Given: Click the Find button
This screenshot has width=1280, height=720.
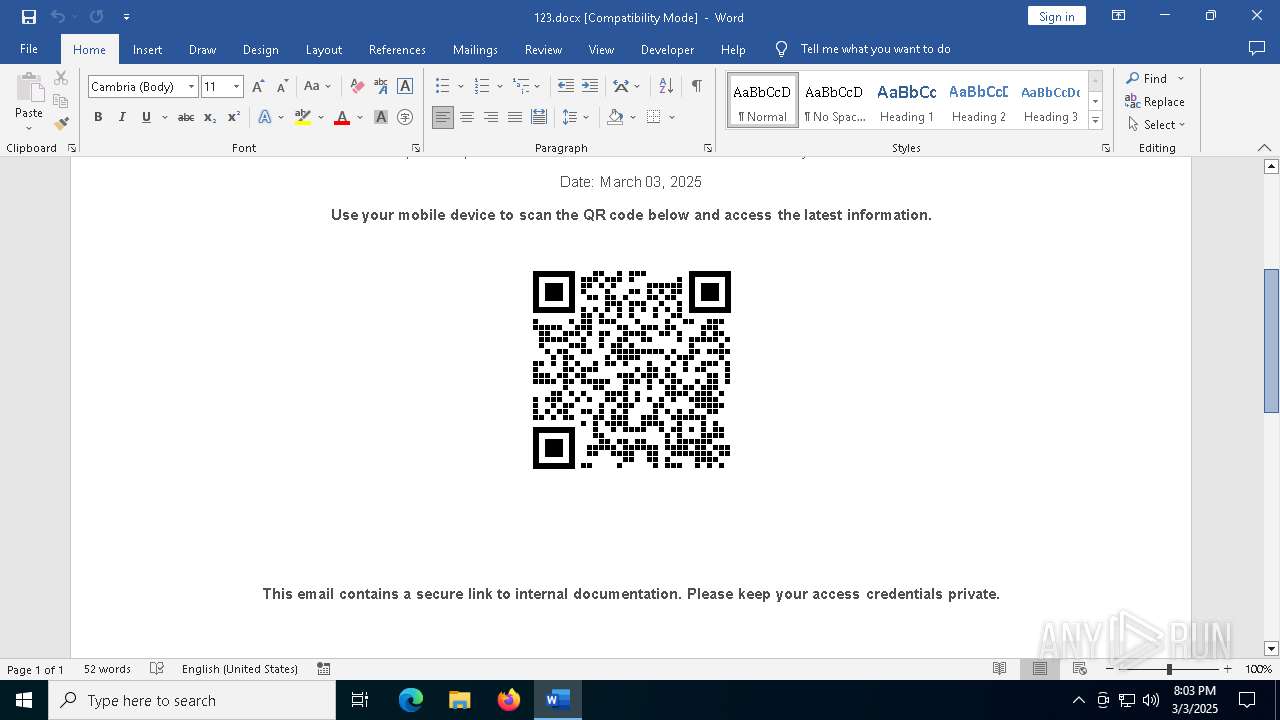Looking at the screenshot, I should pos(1146,78).
